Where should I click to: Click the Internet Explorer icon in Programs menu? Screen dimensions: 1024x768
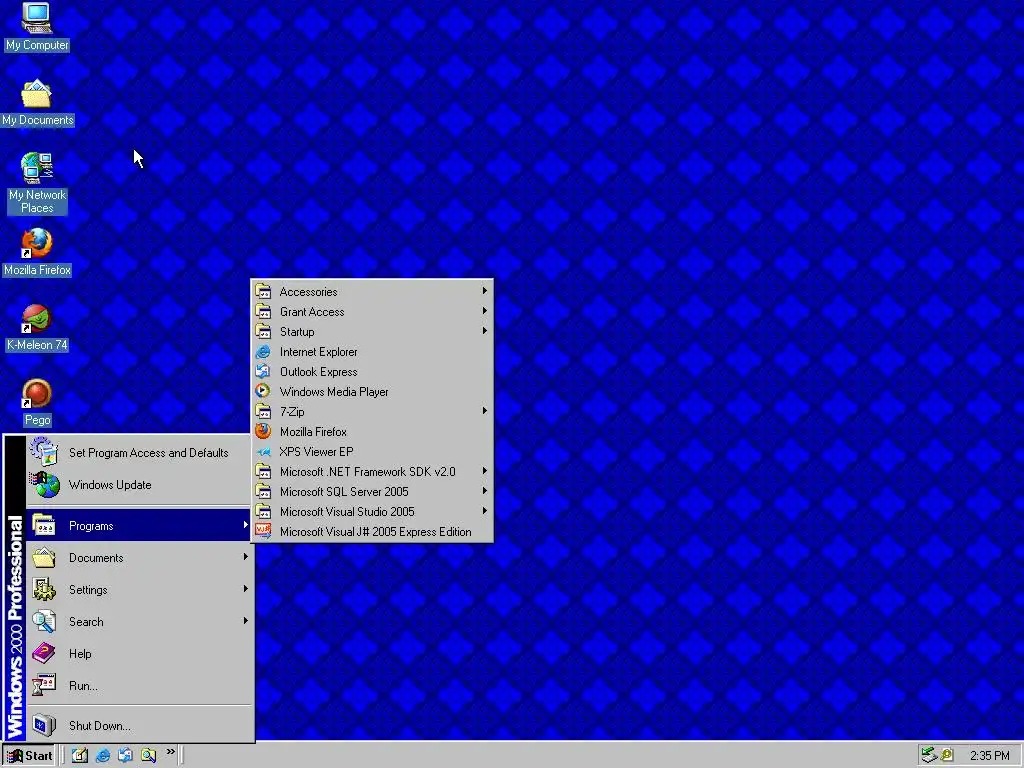click(263, 352)
